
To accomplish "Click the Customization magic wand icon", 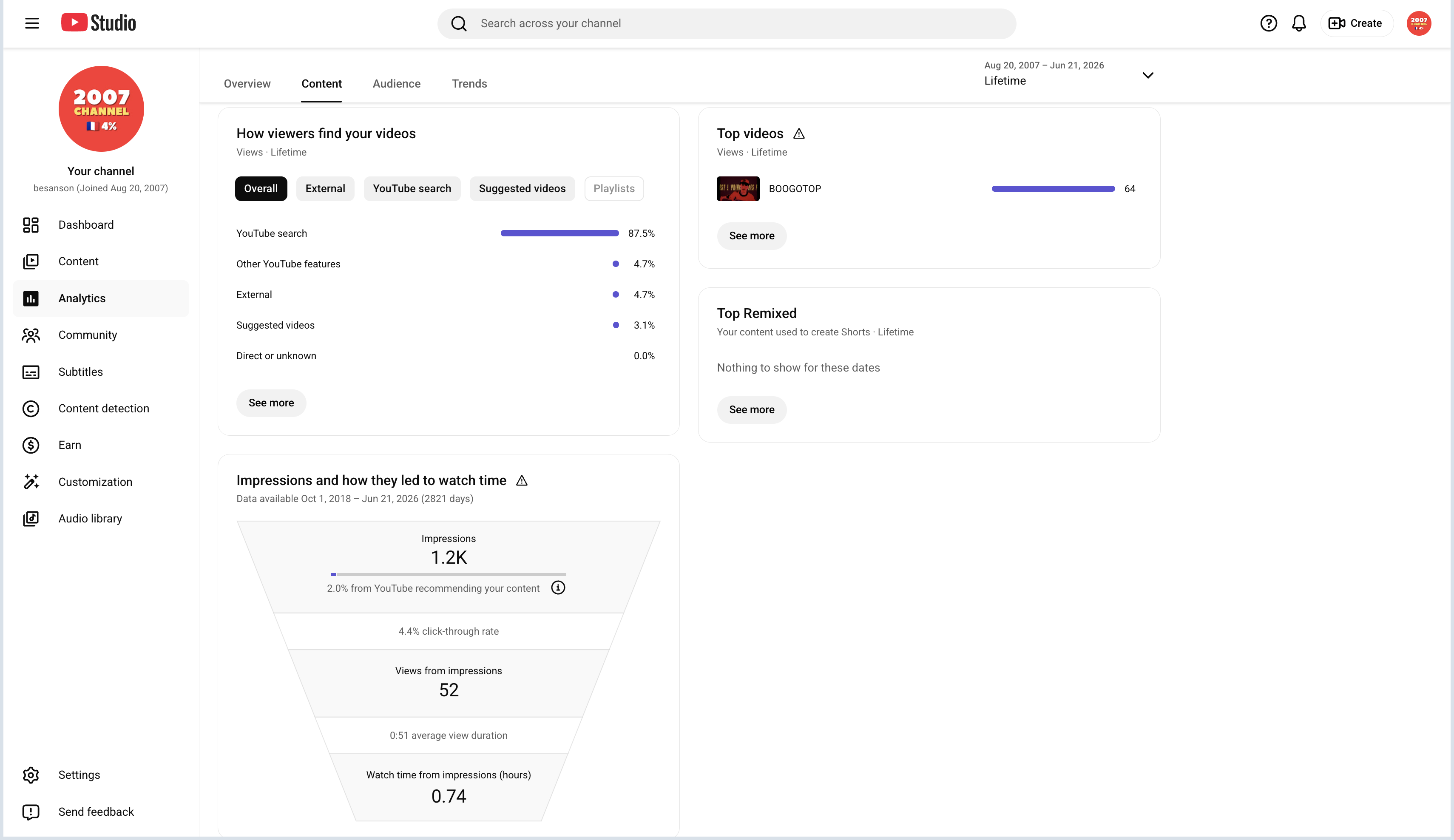I will [x=31, y=482].
